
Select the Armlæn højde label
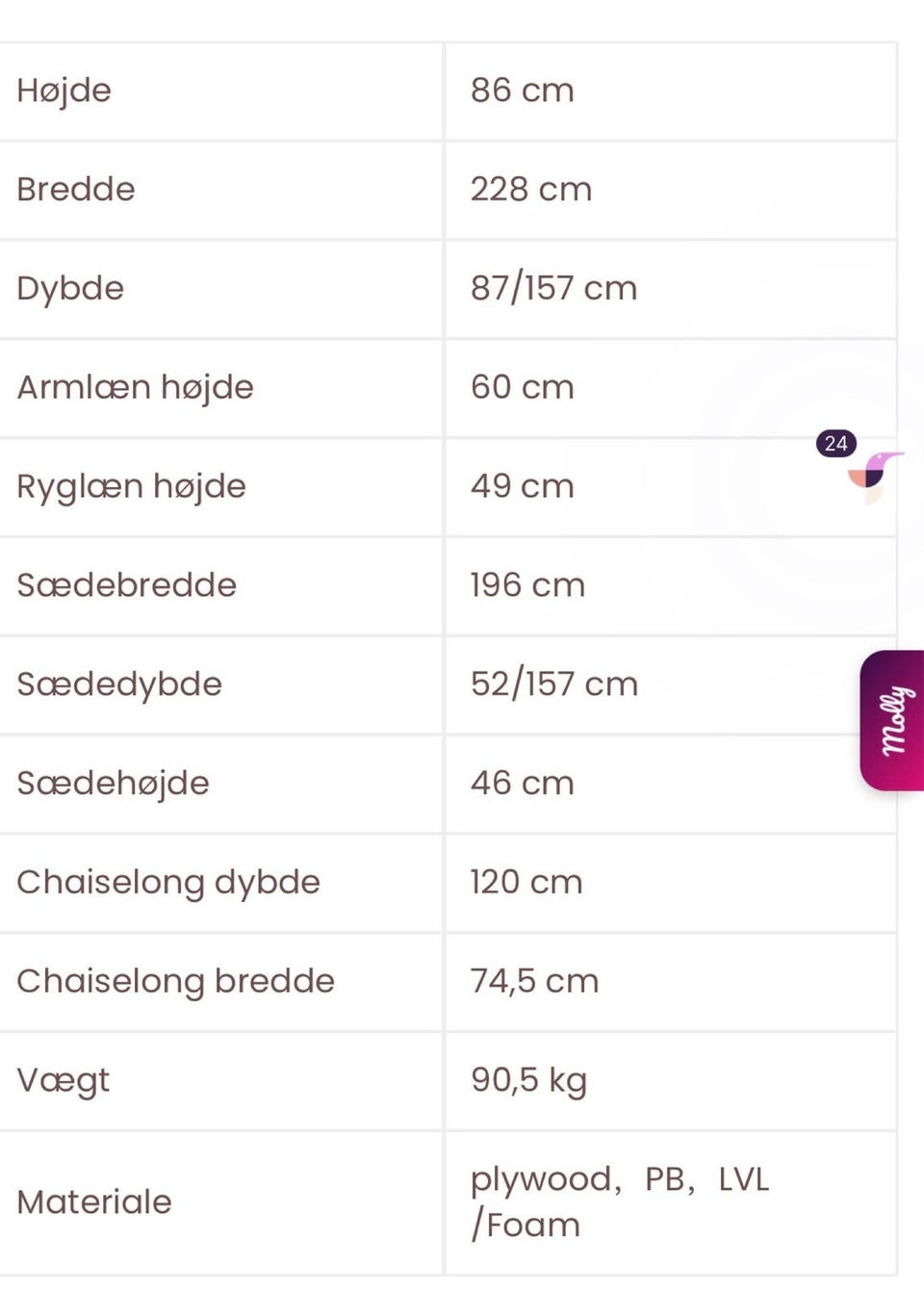[136, 387]
